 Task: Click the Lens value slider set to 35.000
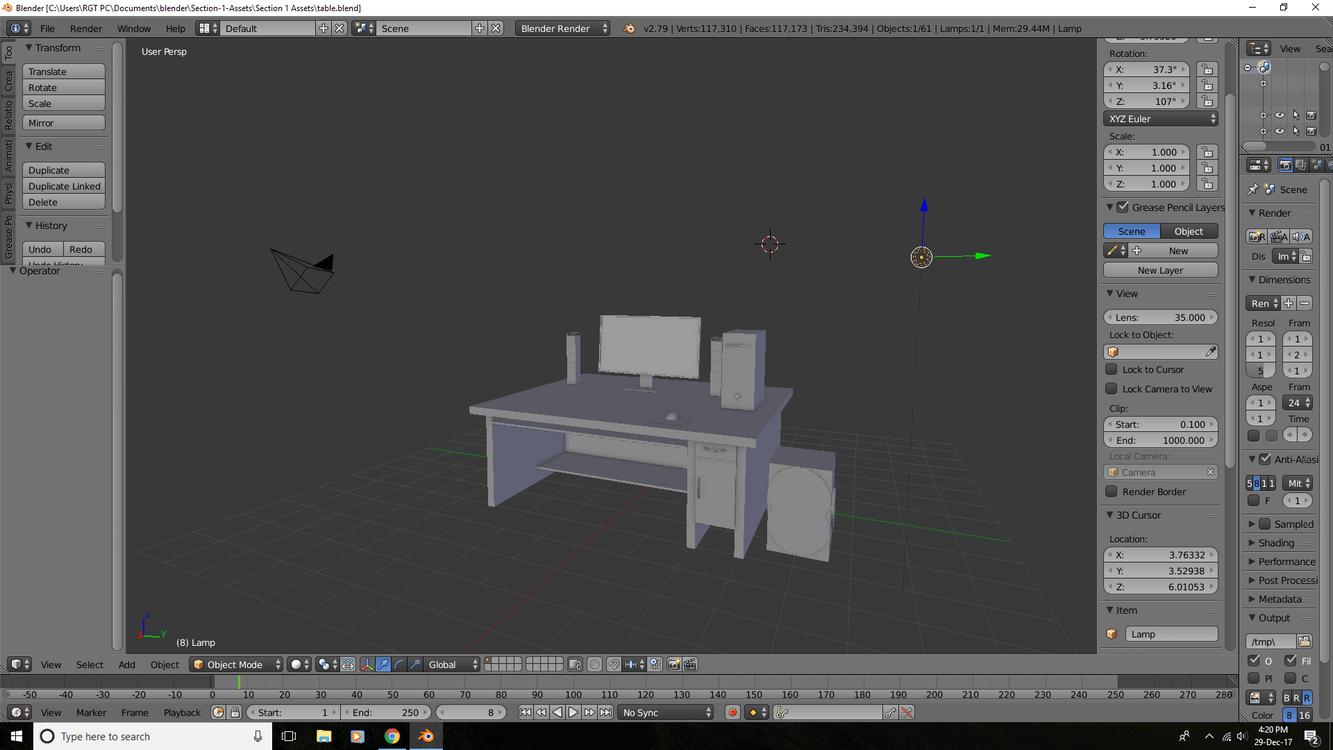pyautogui.click(x=1160, y=317)
